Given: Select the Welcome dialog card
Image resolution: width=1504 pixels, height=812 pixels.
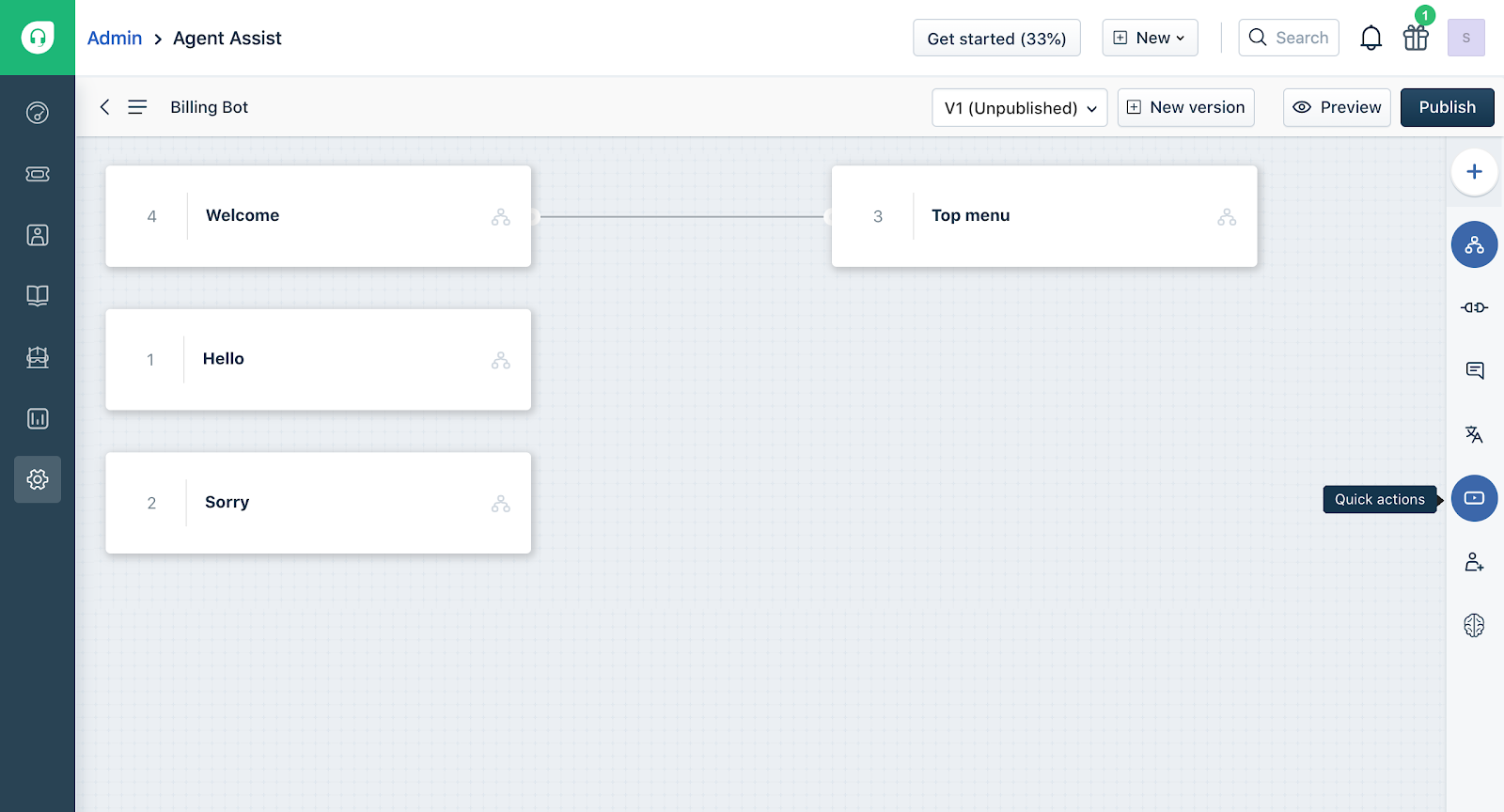Looking at the screenshot, I should click(319, 216).
